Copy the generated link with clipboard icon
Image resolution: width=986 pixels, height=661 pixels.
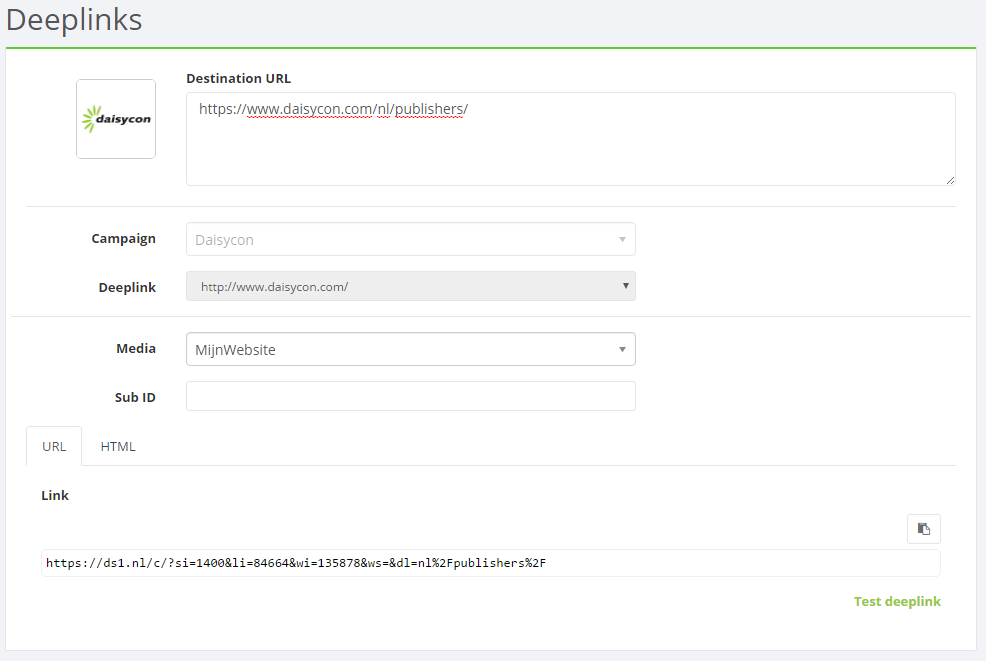[923, 529]
